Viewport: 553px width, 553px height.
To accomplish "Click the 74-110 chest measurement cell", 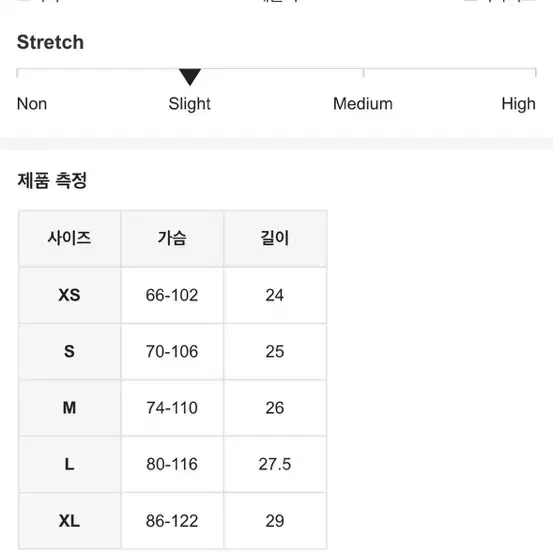I will coord(172,408).
